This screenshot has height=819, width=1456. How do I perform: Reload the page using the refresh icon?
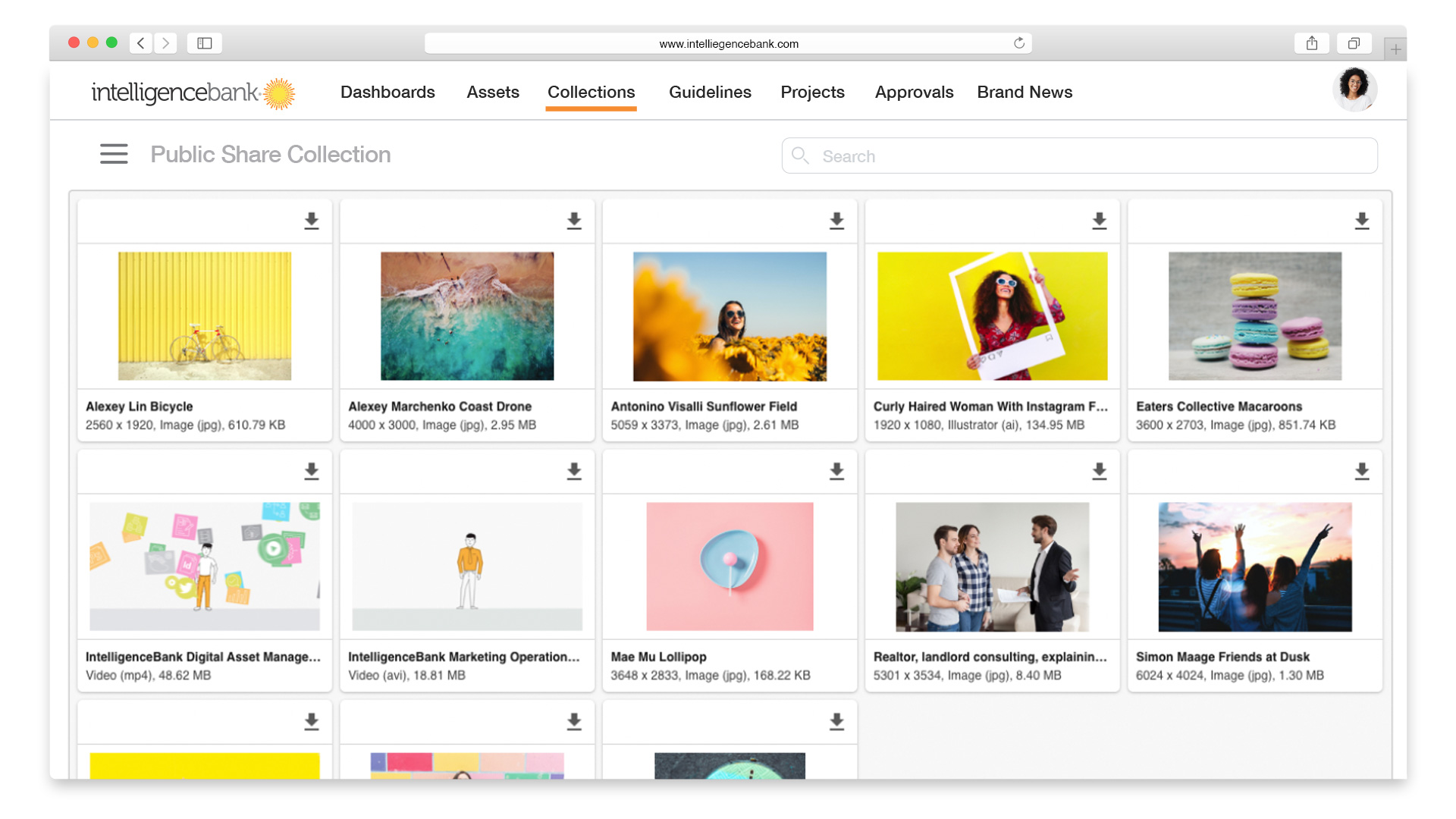pos(1019,43)
